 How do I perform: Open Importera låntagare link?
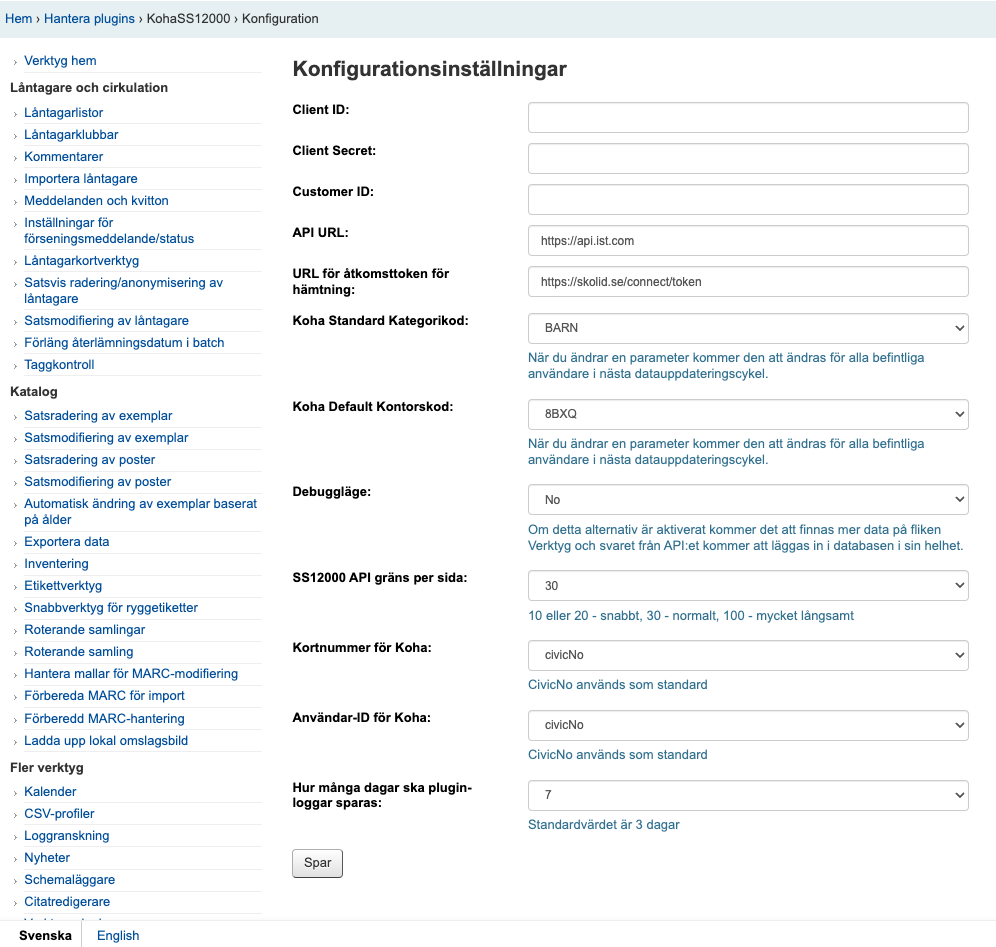81,178
